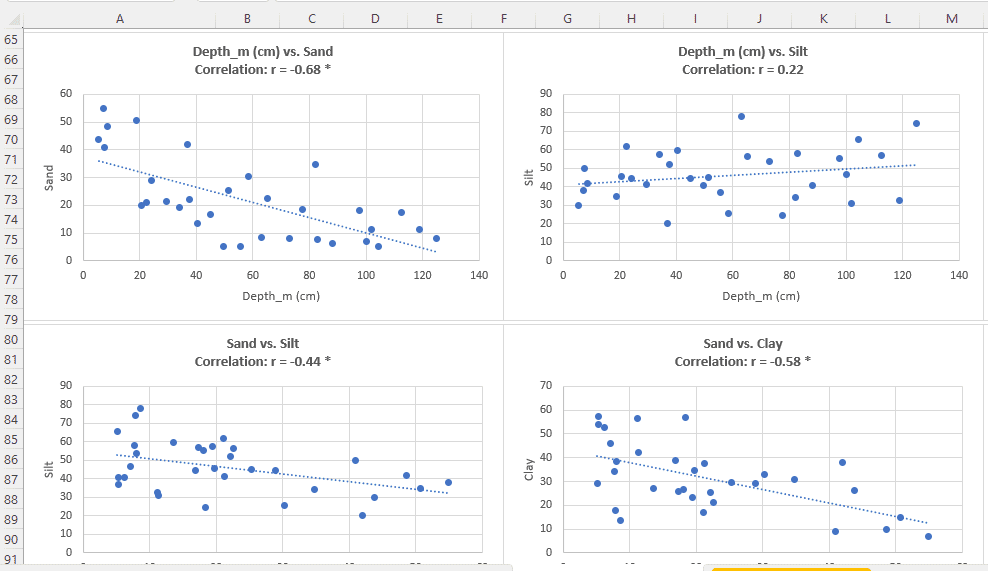Select row 65 header
988x571 pixels.
click(12, 40)
